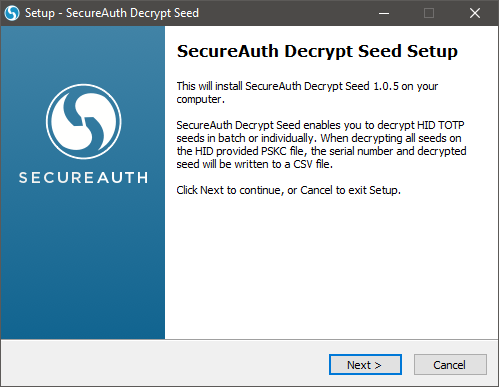Viewport: 499px width, 387px height.
Task: Minimize the Setup window
Action: click(384, 13)
